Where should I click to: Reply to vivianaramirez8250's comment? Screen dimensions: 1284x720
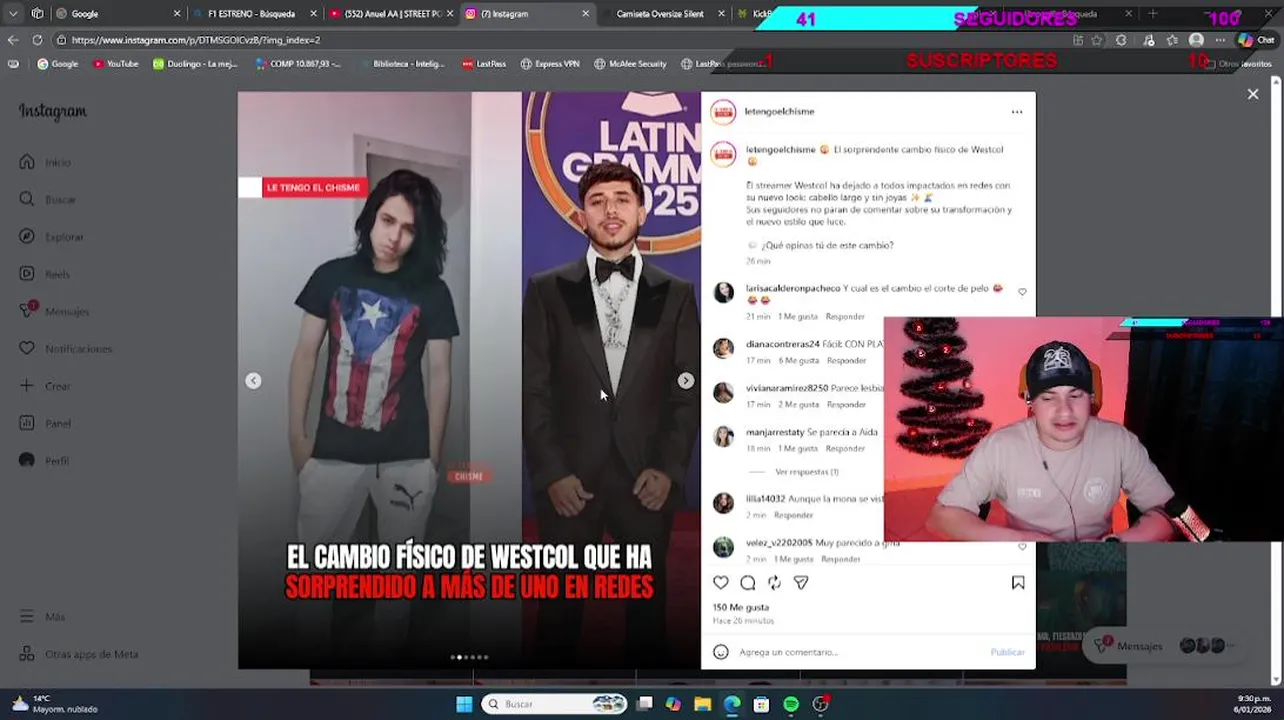[x=846, y=405]
